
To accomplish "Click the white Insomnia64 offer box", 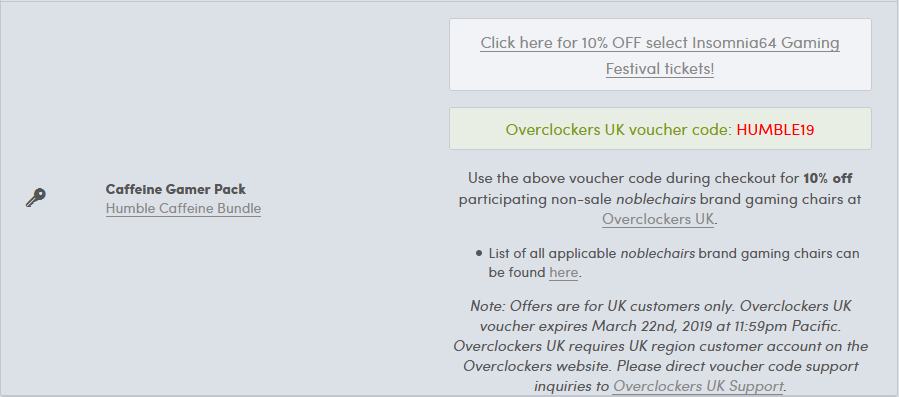I will (660, 55).
